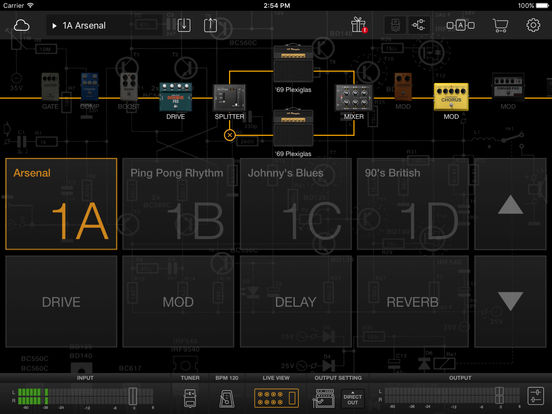Viewport: 552px width, 414px height.
Task: Select the 1B Ping Pong Rhythm preset
Action: point(178,204)
